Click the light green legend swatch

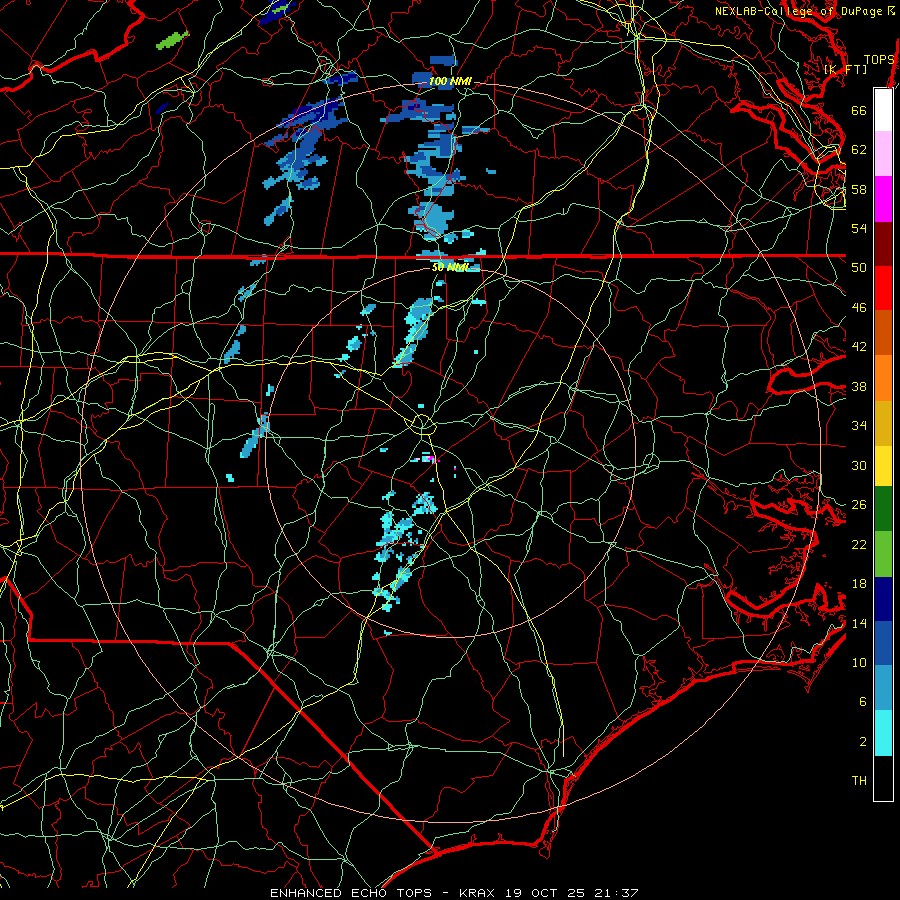click(x=883, y=554)
